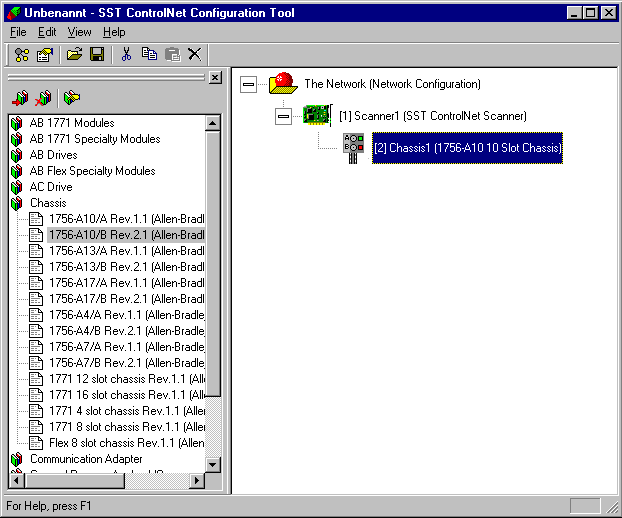Screen dimensions: 622x518
Task: Select 1756-A10/B Rev.2.1 chassis entry
Action: click(x=127, y=235)
